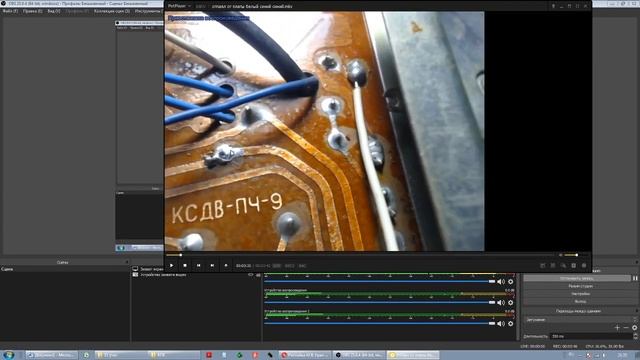Toggle the eye icon of 'Устройство захвата видео' source
640x360 pixels.
[251, 275]
